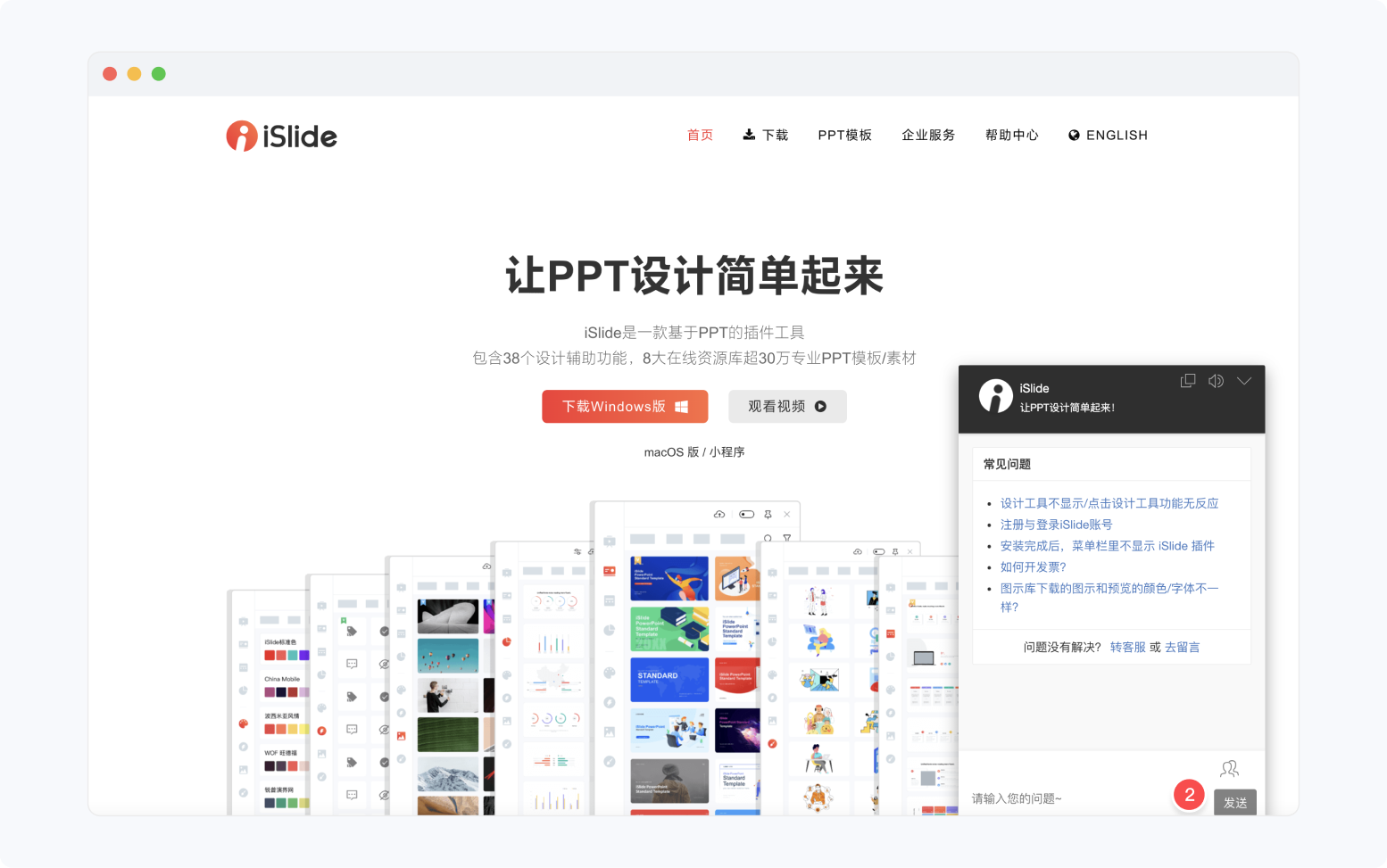Click the macOS 版 link

coord(671,452)
